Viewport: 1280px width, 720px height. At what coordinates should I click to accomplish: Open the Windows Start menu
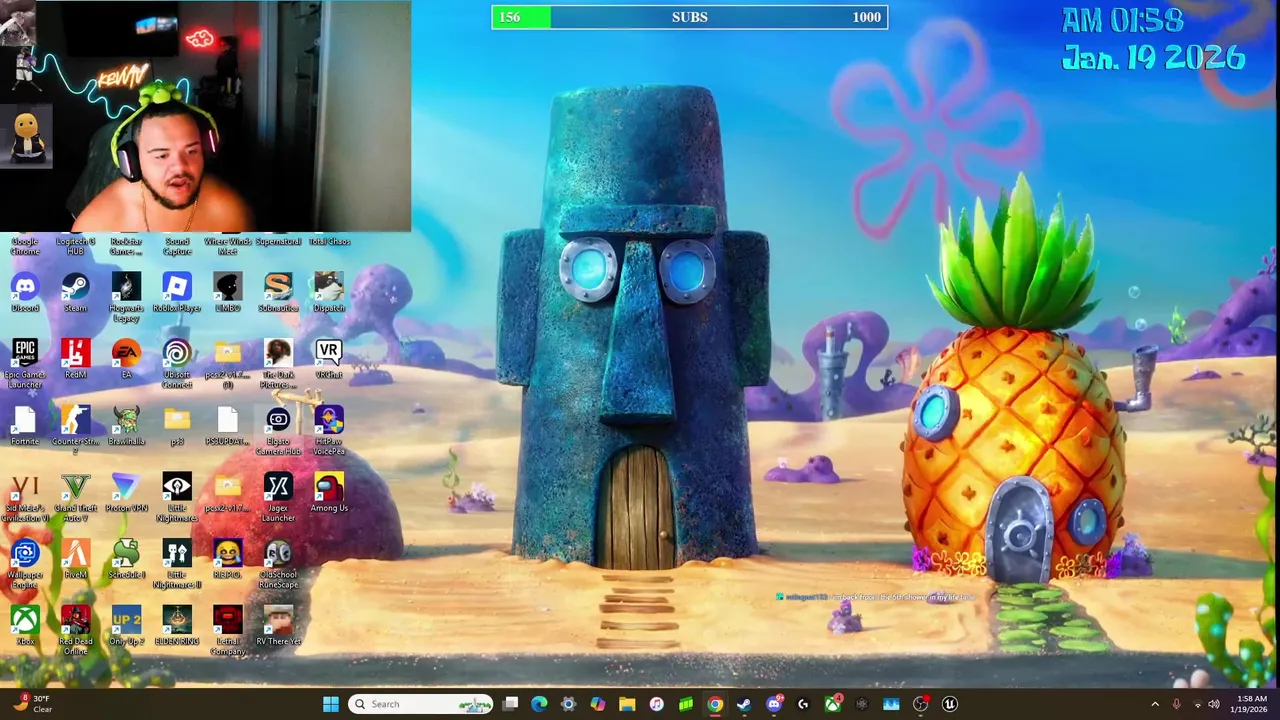331,704
